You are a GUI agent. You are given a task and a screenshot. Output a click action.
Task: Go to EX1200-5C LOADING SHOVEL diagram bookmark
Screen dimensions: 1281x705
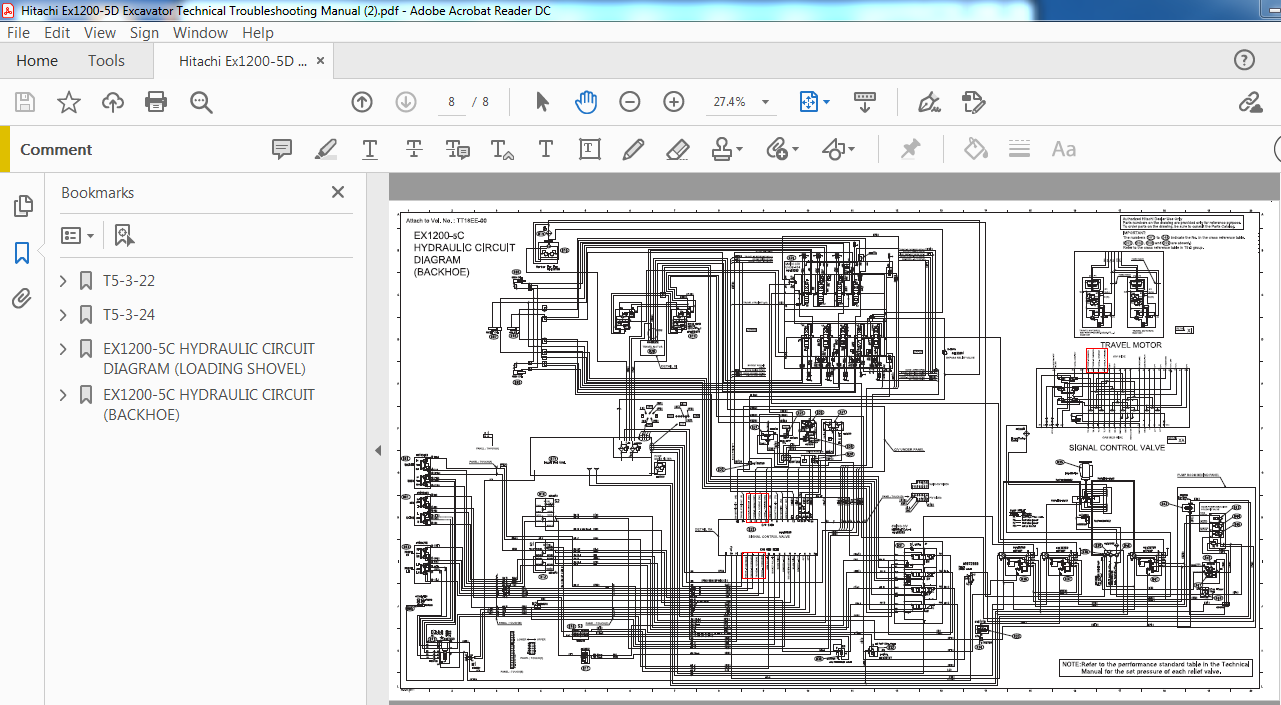pyautogui.click(x=209, y=359)
